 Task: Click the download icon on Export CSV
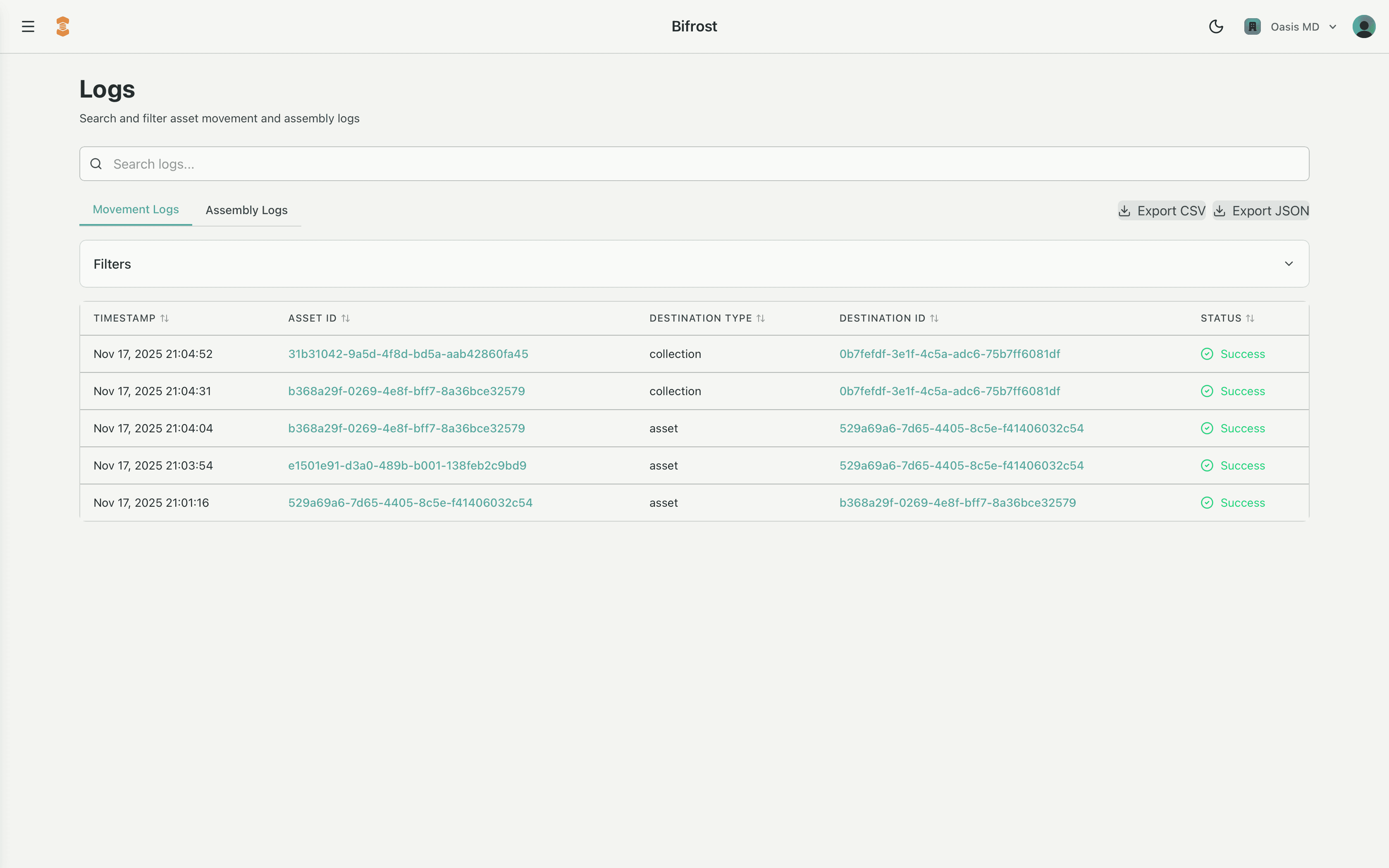(x=1125, y=210)
